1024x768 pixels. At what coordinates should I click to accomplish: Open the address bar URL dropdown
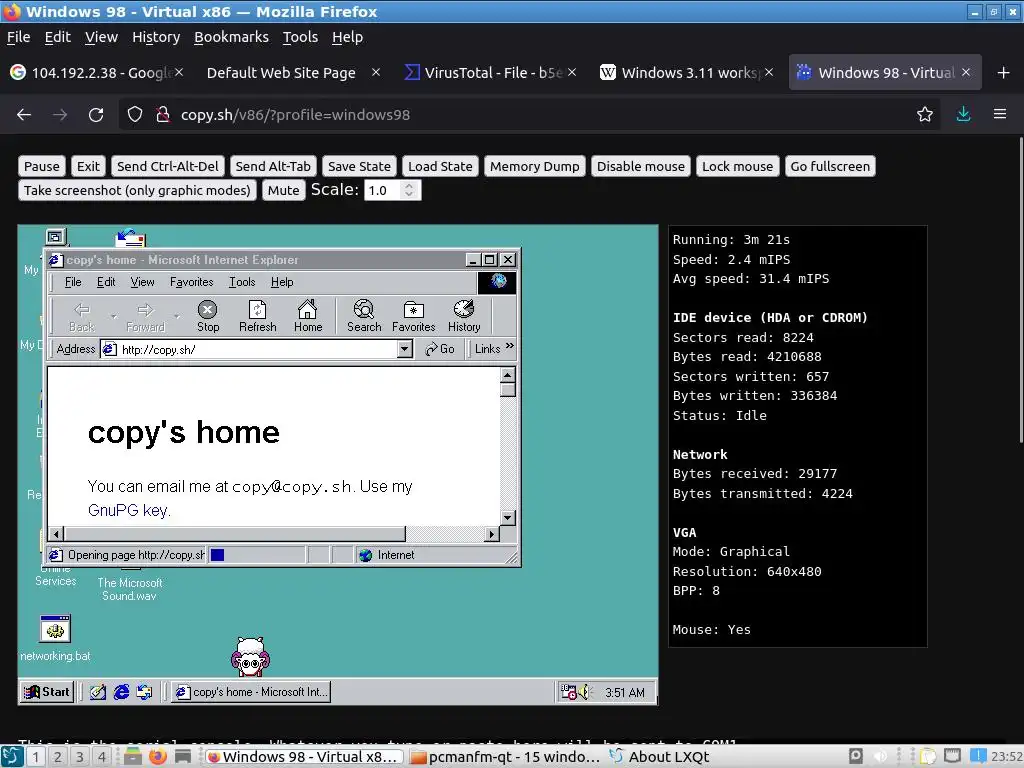(x=405, y=349)
